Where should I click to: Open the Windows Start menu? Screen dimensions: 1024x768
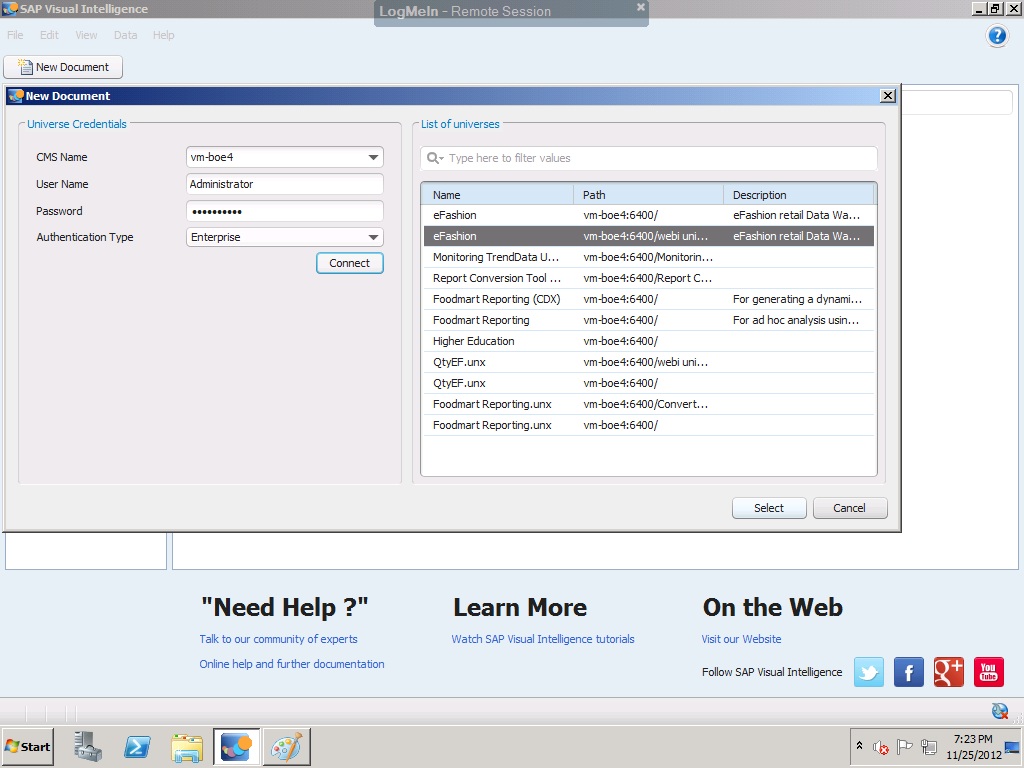point(27,746)
